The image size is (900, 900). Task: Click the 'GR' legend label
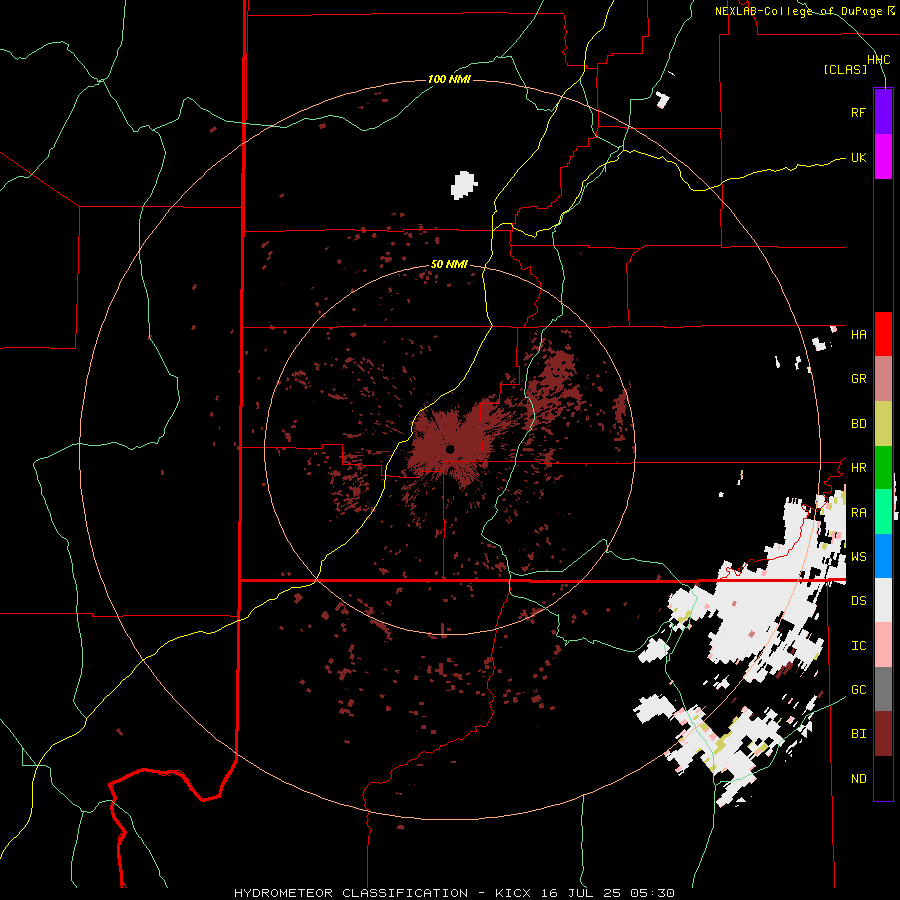tap(858, 379)
